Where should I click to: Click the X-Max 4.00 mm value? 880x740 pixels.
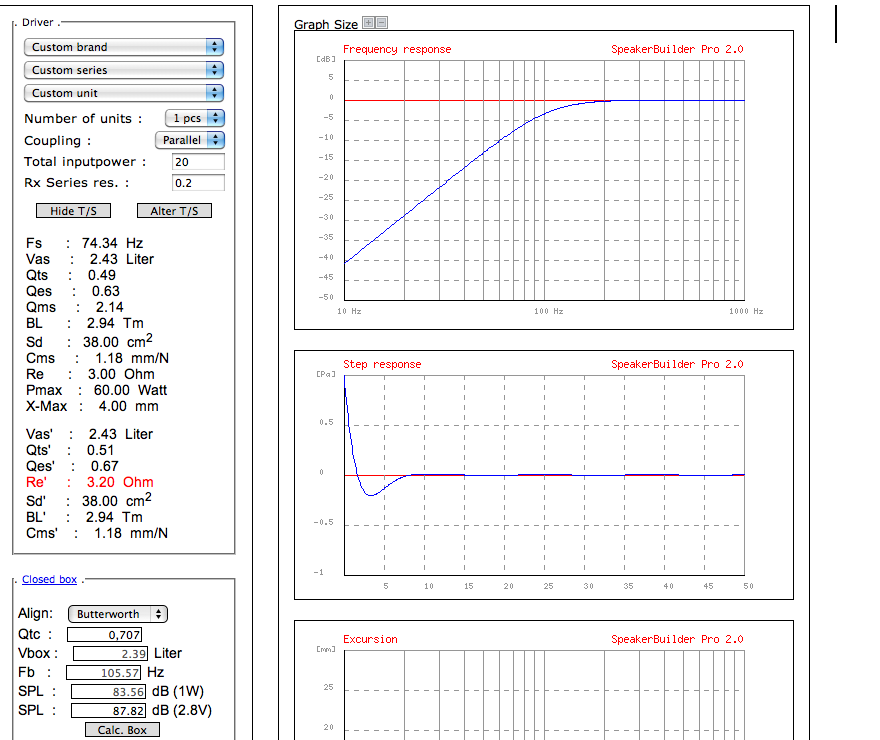(92, 407)
